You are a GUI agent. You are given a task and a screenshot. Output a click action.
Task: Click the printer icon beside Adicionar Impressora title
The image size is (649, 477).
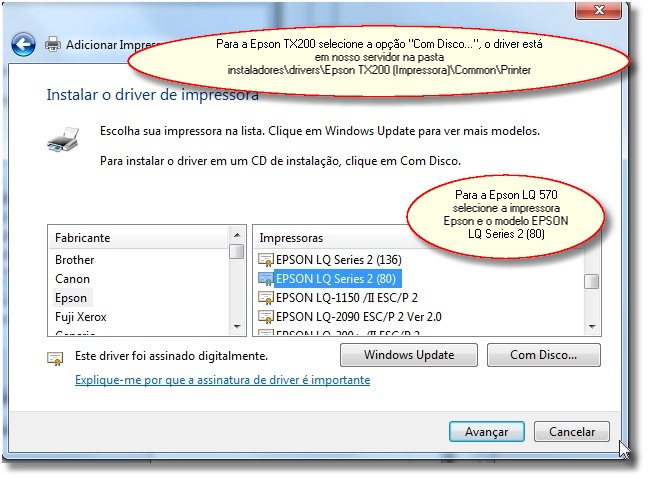pyautogui.click(x=53, y=44)
